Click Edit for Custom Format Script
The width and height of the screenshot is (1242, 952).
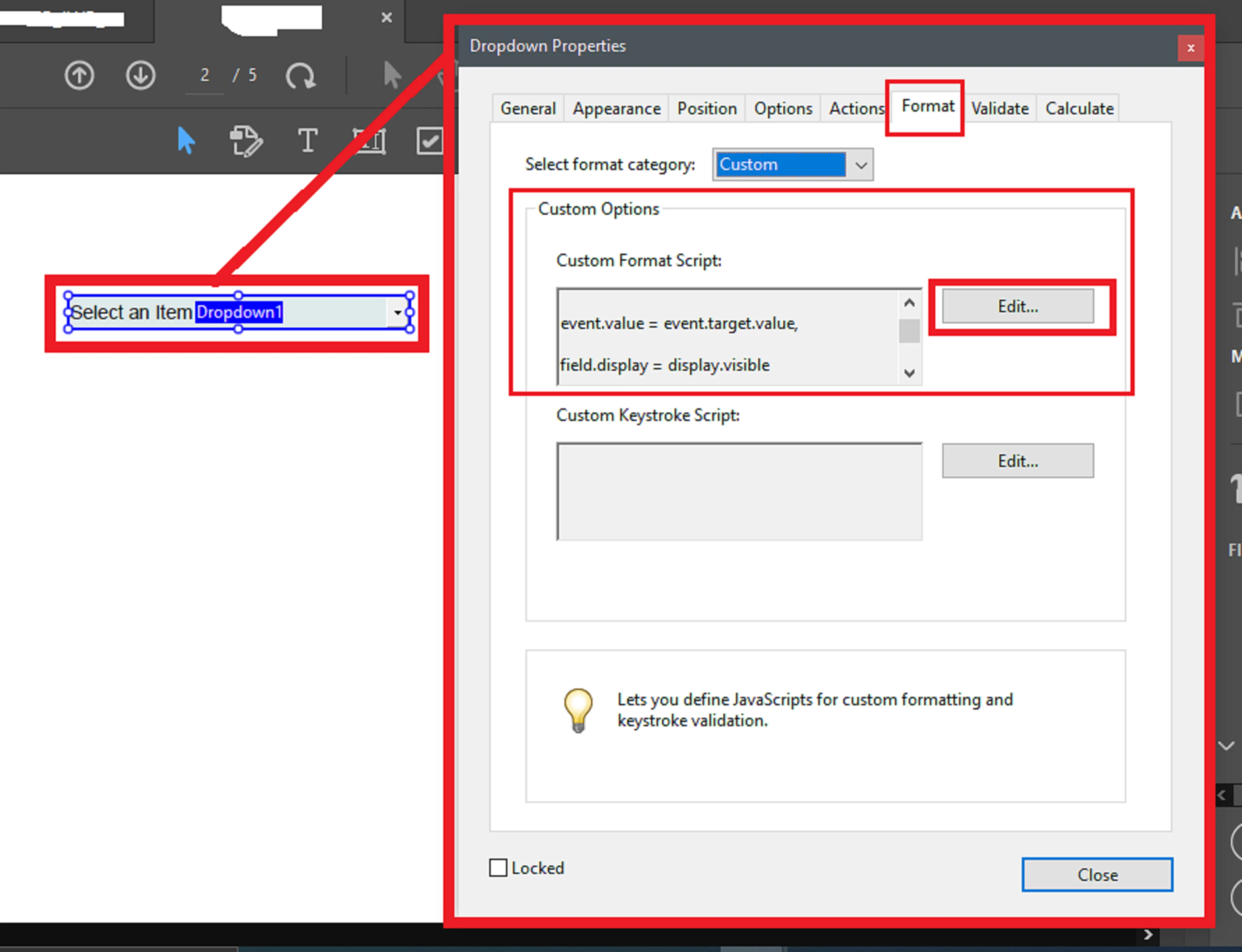coord(1018,307)
